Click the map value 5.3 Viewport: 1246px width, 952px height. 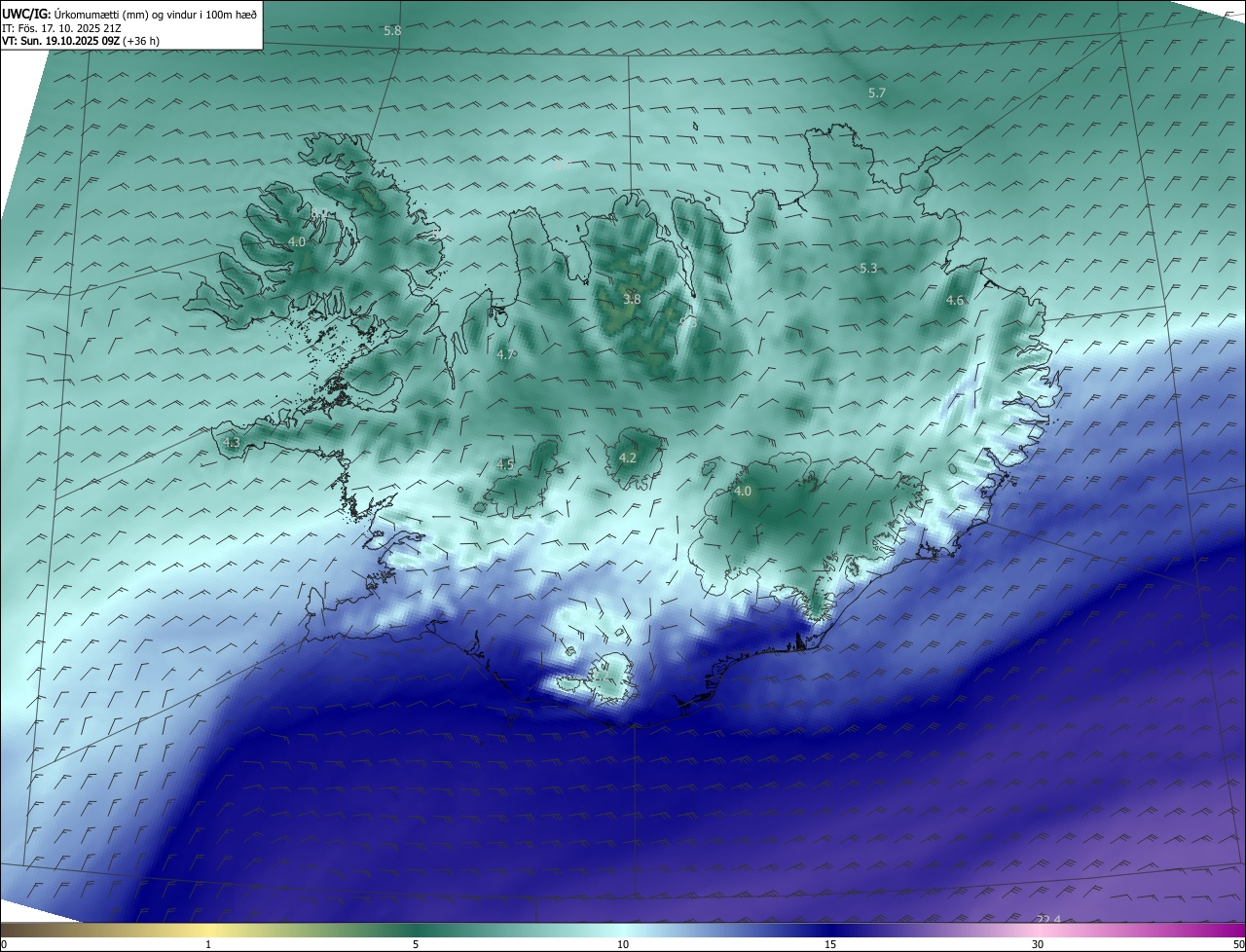(x=869, y=269)
